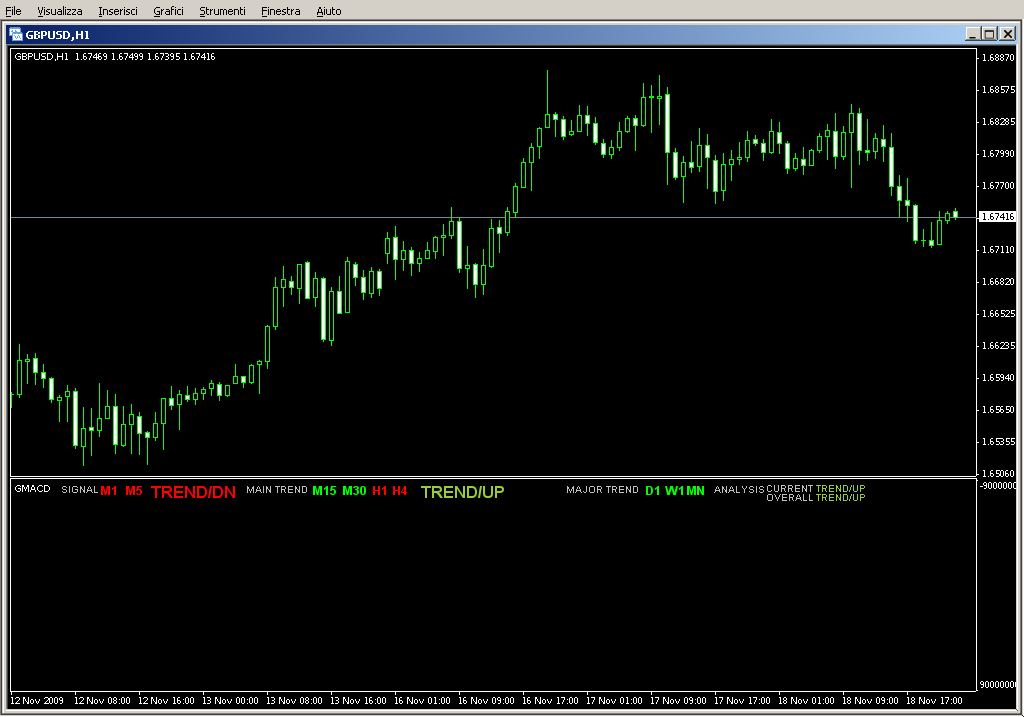Click the CURRENT TREND/UP analysis line
Image resolution: width=1024 pixels, height=717 pixels.
(816, 488)
